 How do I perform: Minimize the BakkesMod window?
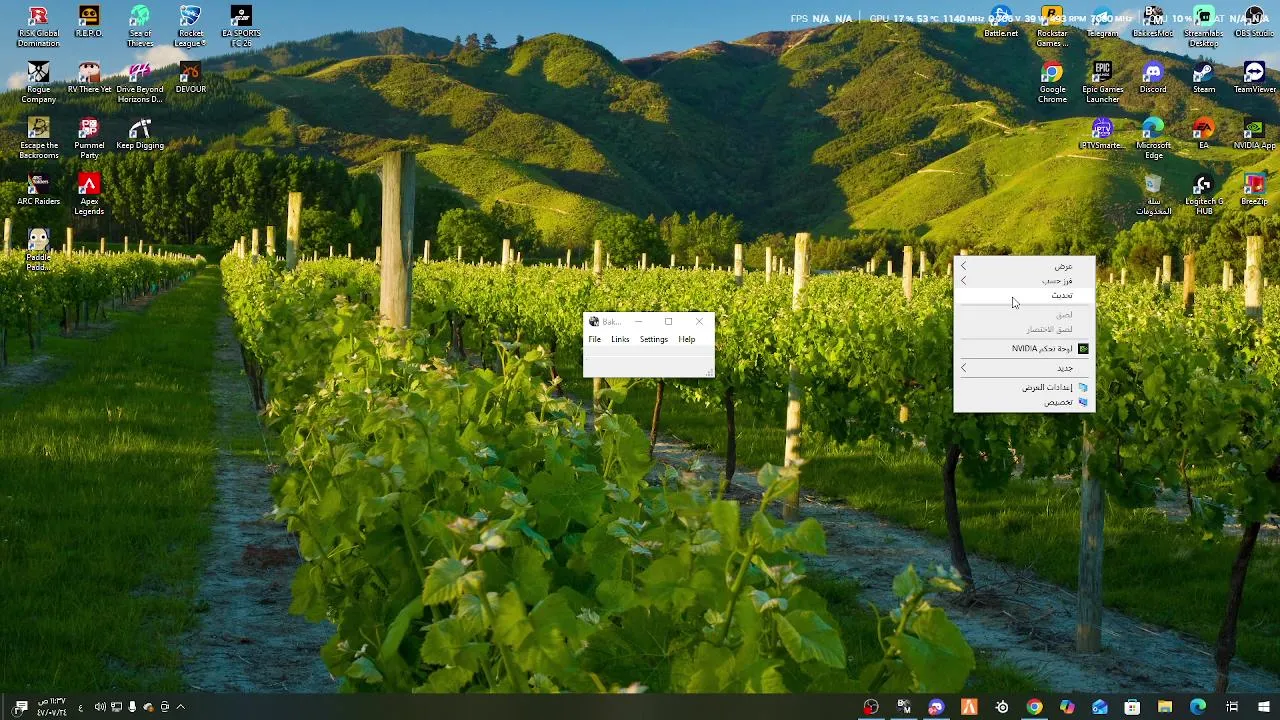(638, 322)
